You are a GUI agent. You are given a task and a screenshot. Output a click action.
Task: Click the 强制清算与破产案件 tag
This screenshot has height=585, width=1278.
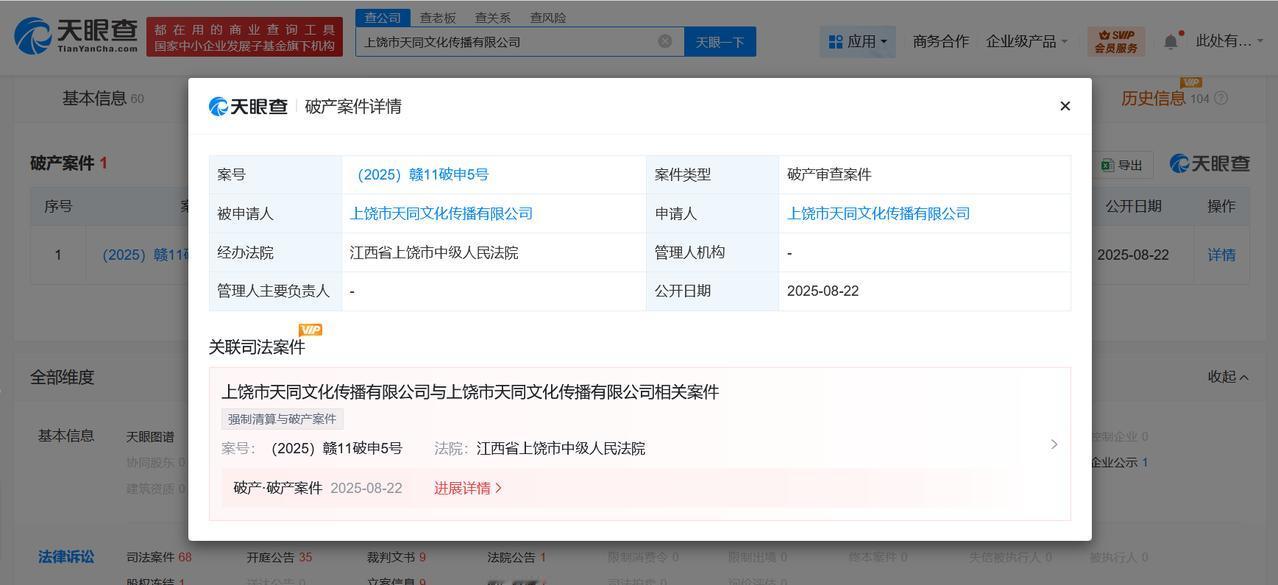click(282, 419)
